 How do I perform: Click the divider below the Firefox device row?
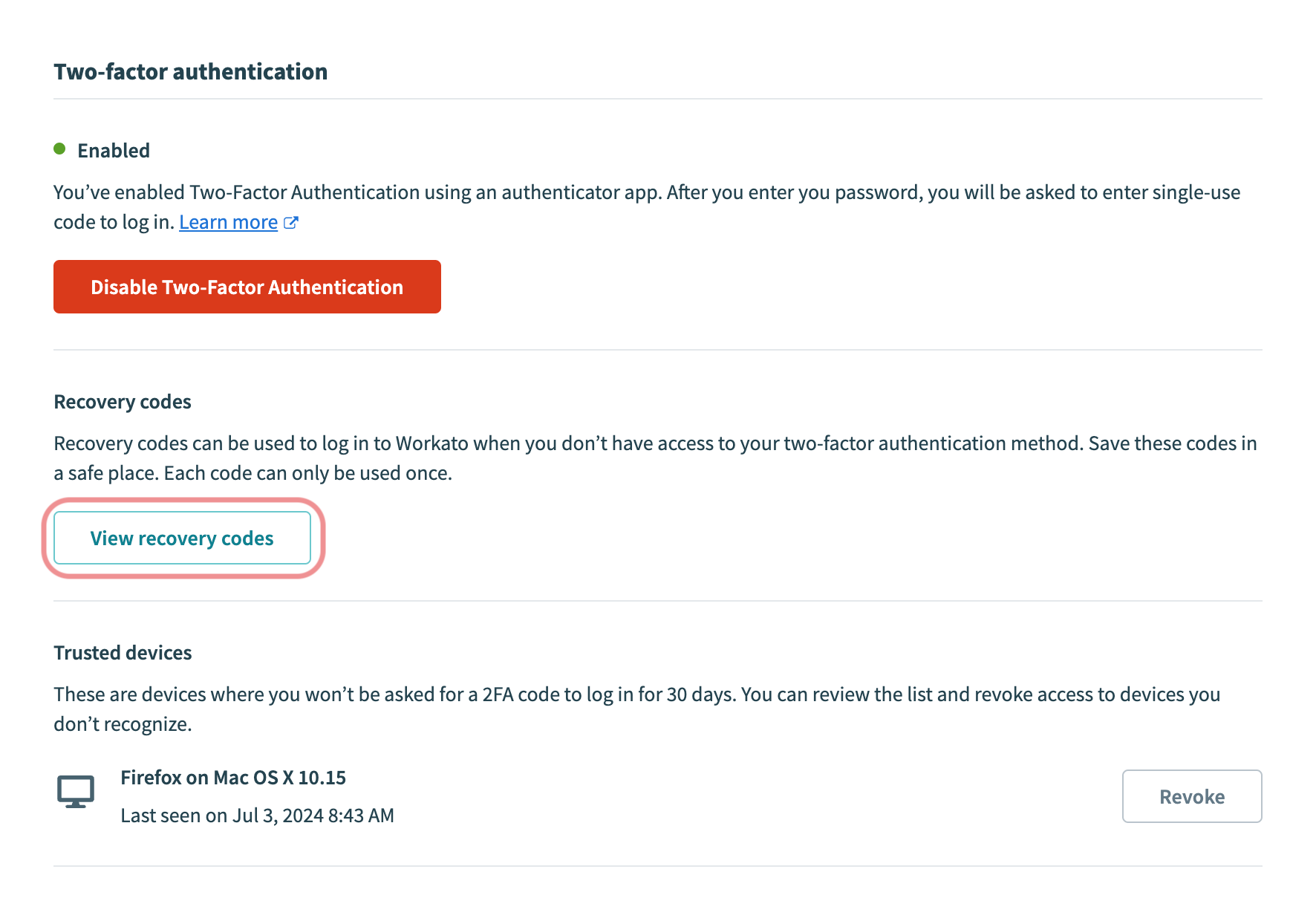click(657, 866)
